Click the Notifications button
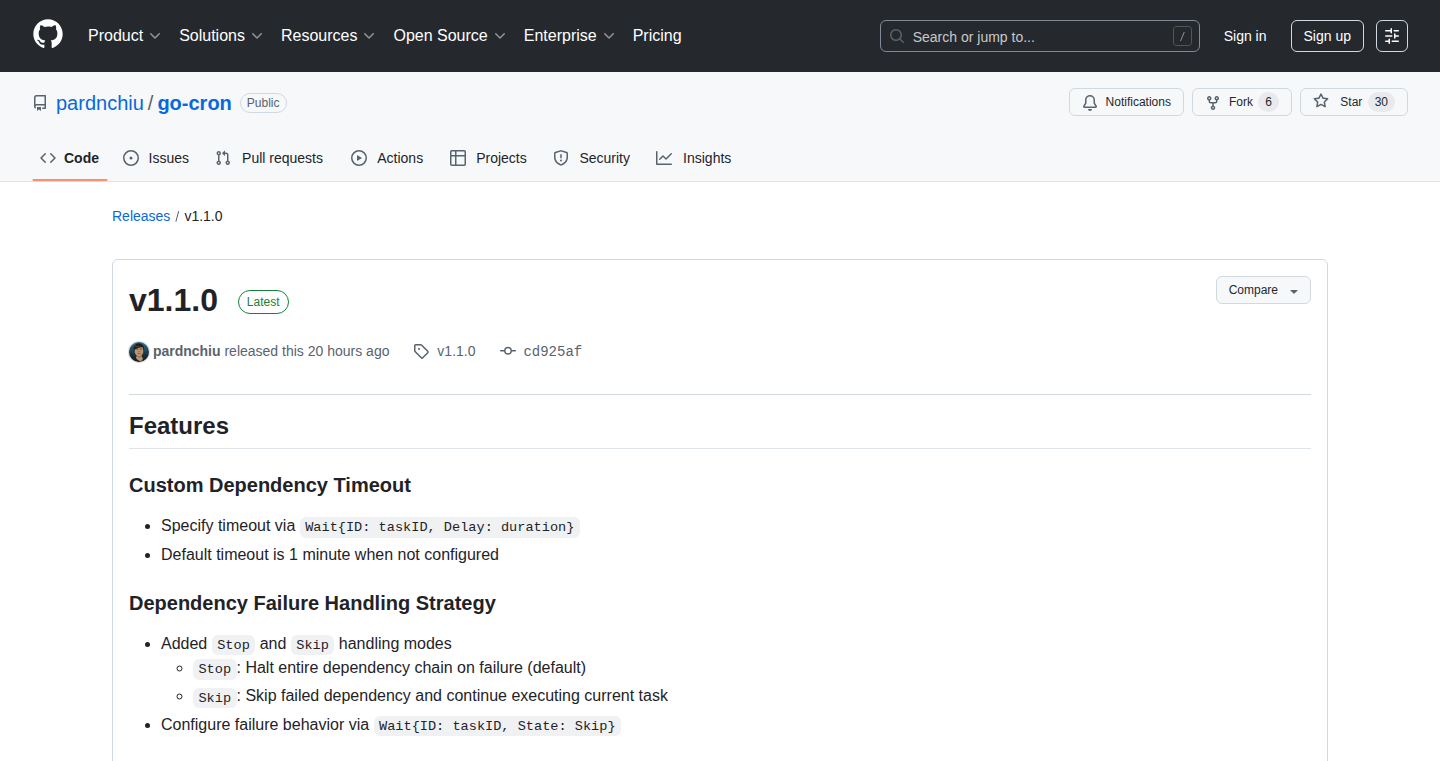The height and width of the screenshot is (761, 1440). (1126, 102)
